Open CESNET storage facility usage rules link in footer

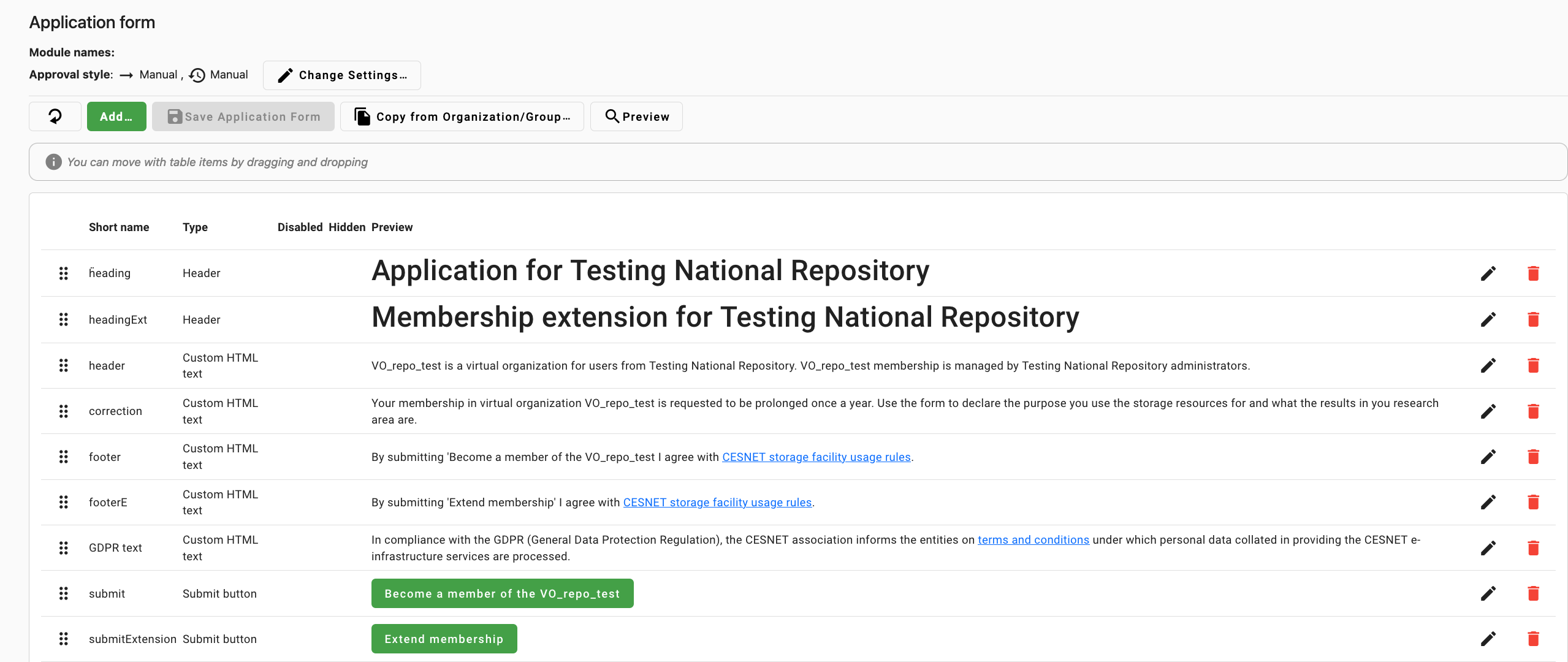816,457
